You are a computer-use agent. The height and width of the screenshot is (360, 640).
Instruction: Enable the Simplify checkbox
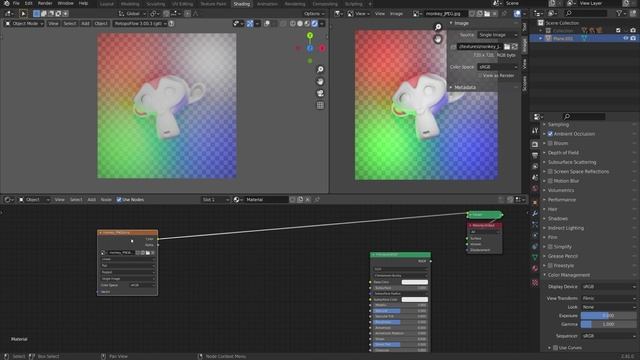pyautogui.click(x=550, y=247)
